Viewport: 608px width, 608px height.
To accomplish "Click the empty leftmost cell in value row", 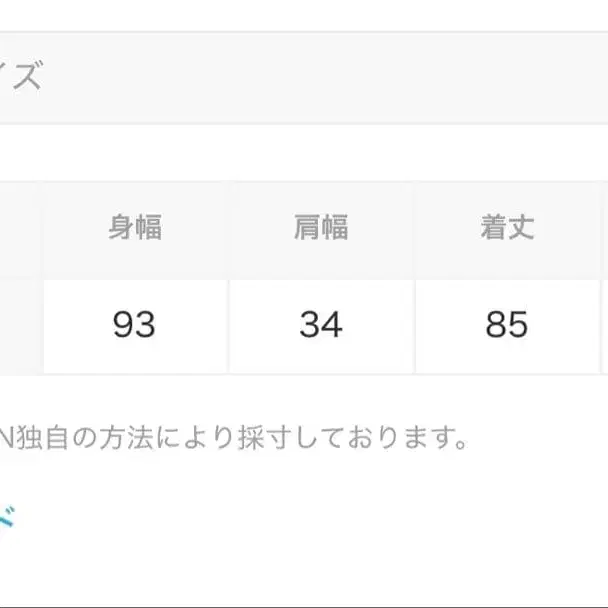I will pyautogui.click(x=20, y=325).
